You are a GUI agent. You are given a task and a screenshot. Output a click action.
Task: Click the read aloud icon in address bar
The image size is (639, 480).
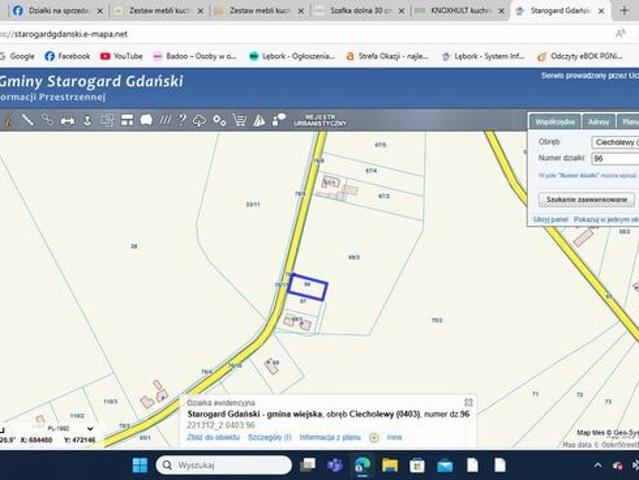click(x=620, y=34)
